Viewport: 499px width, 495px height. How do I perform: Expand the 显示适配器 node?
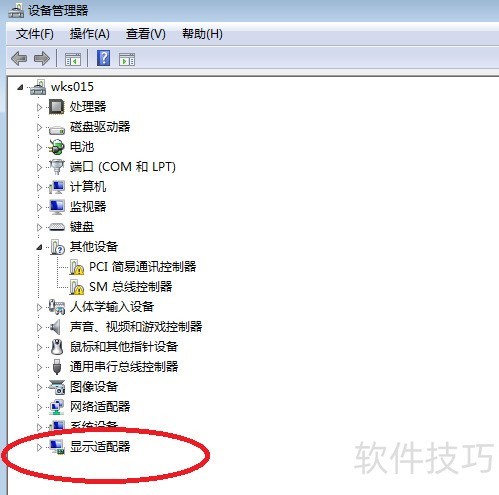(39, 447)
